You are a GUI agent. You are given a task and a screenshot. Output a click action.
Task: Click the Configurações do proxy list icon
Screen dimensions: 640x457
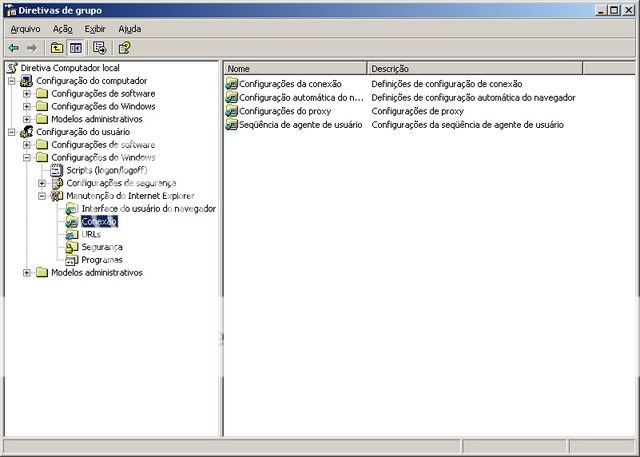click(x=231, y=111)
